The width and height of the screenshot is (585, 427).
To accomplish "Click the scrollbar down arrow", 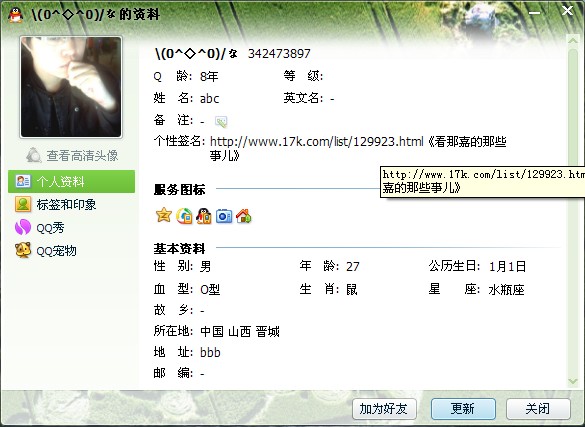I will click(x=573, y=381).
